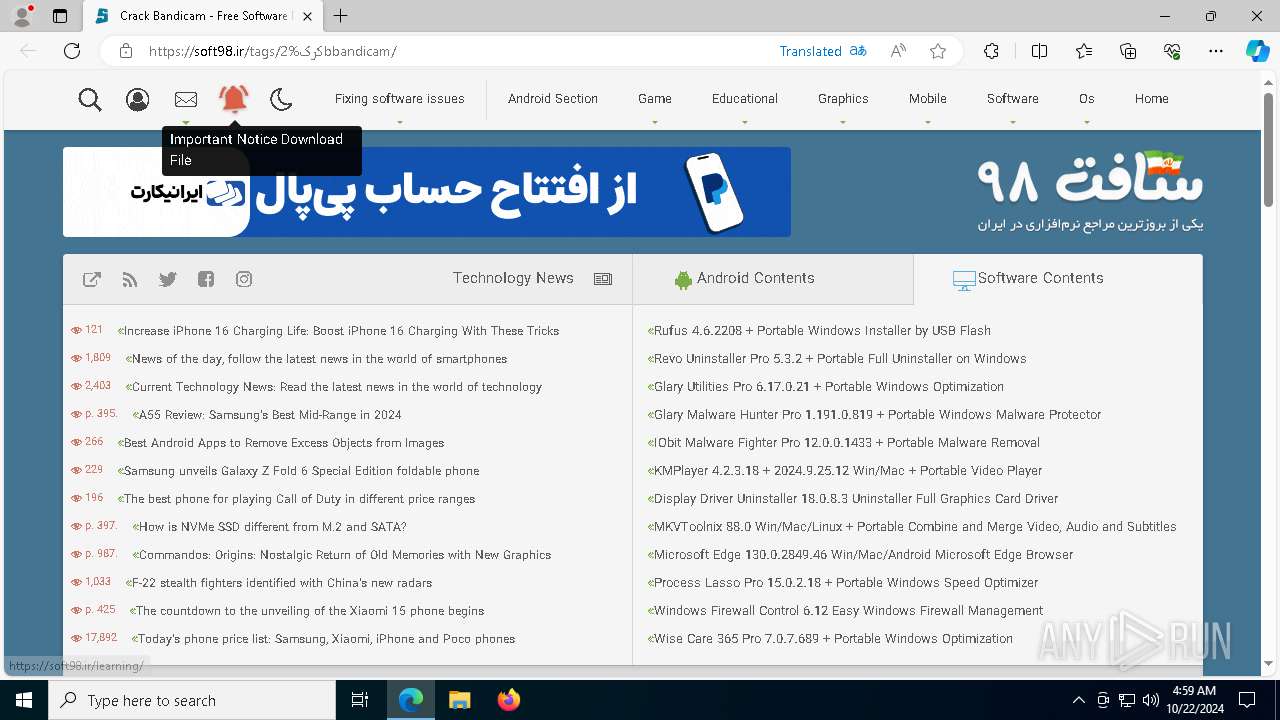Expand the Software menu

pos(1013,99)
